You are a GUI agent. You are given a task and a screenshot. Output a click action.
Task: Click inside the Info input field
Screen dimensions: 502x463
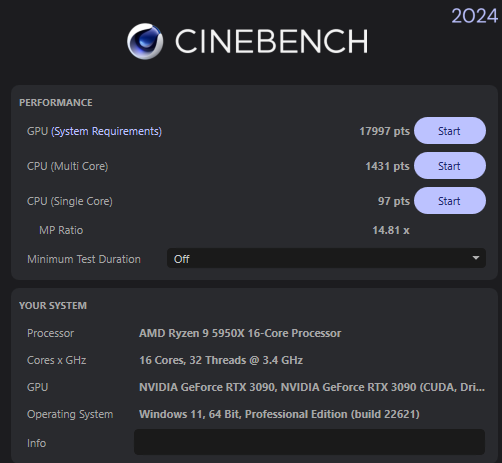(x=309, y=442)
